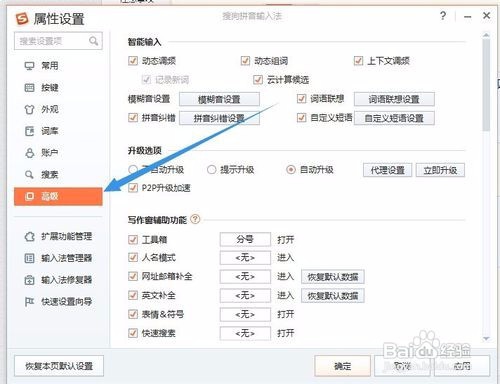The image size is (500, 384).
Task: Toggle the 上下文调频 checkbox
Action: point(358,61)
